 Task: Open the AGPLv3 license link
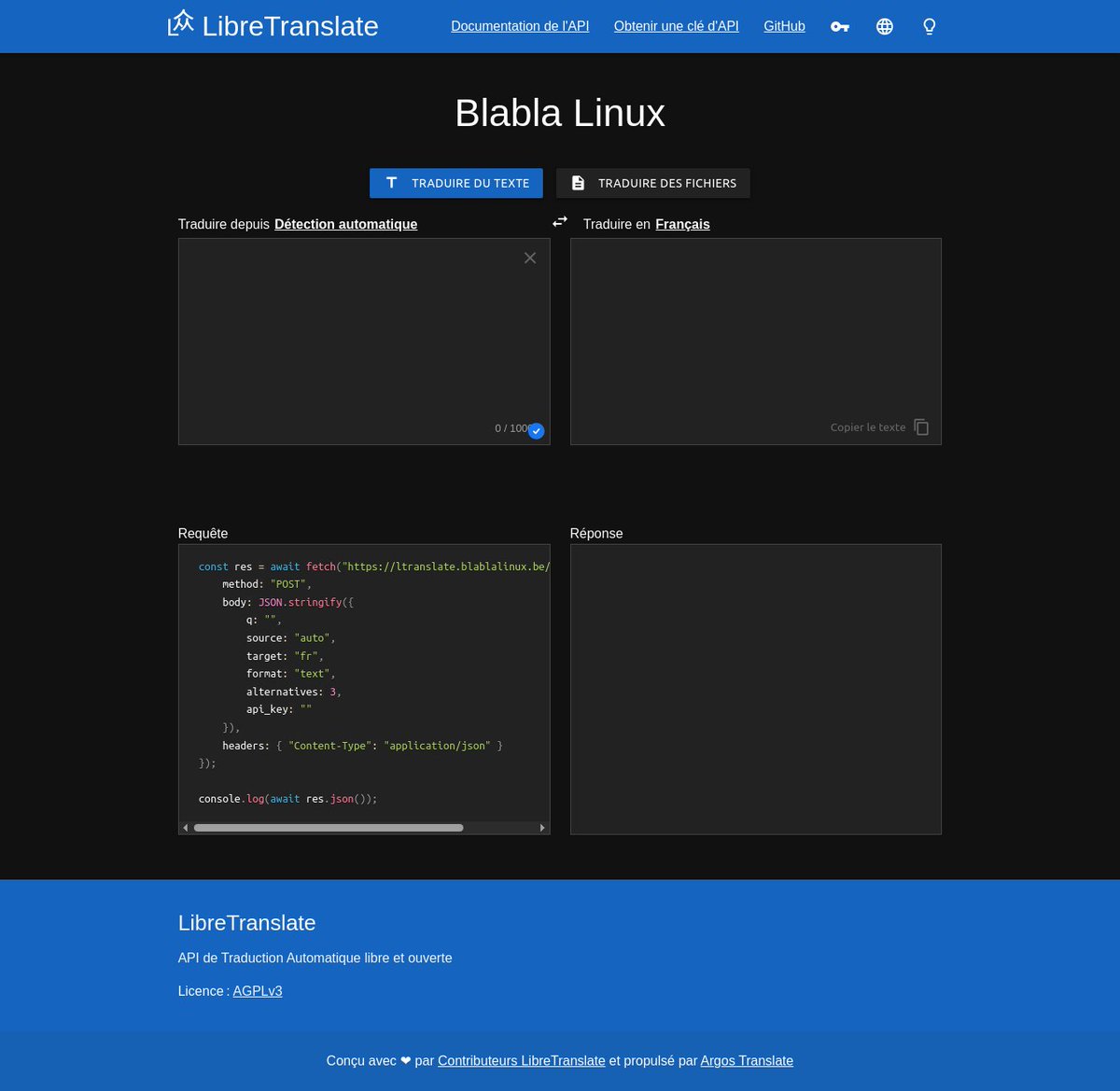pyautogui.click(x=257, y=990)
